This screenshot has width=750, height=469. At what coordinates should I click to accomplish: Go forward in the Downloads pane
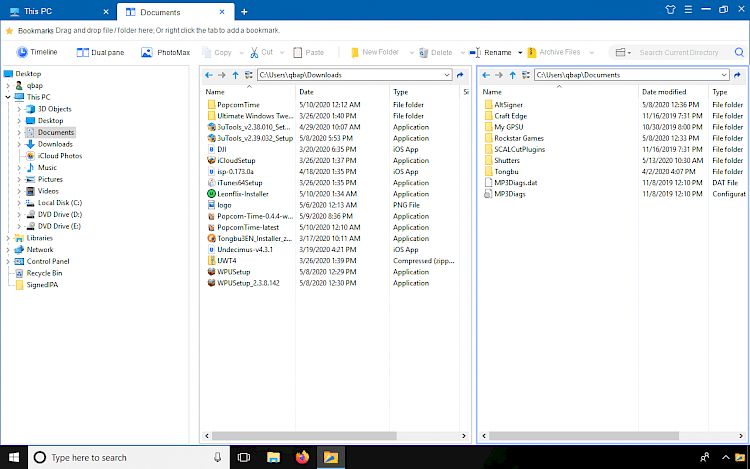pos(221,75)
